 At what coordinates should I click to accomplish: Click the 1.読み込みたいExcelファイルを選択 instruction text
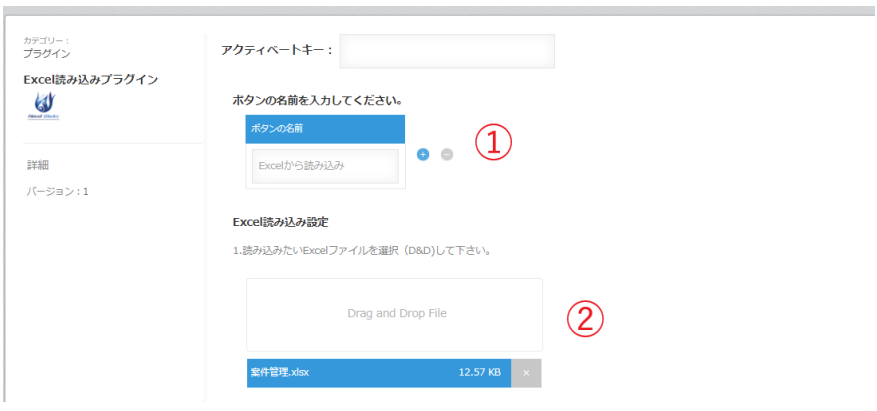pos(362,251)
